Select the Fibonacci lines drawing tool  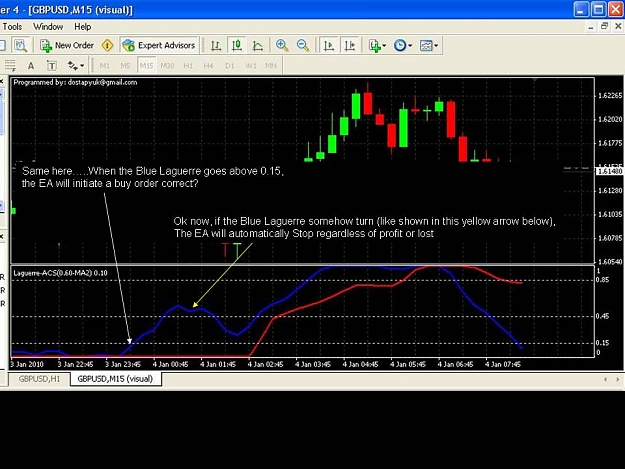pyautogui.click(x=10, y=65)
